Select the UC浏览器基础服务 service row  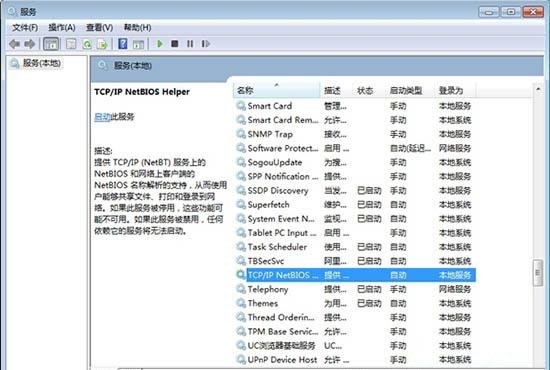pyautogui.click(x=355, y=345)
